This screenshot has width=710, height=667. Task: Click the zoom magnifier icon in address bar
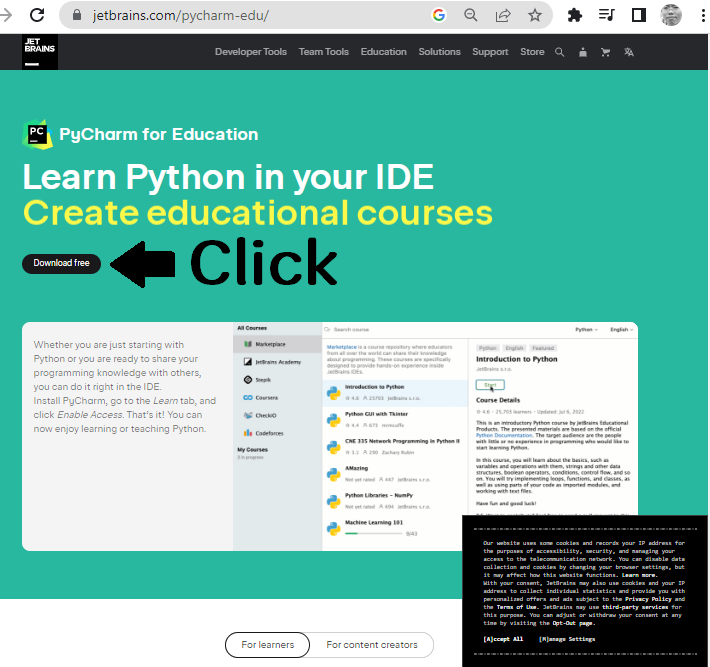tap(471, 15)
